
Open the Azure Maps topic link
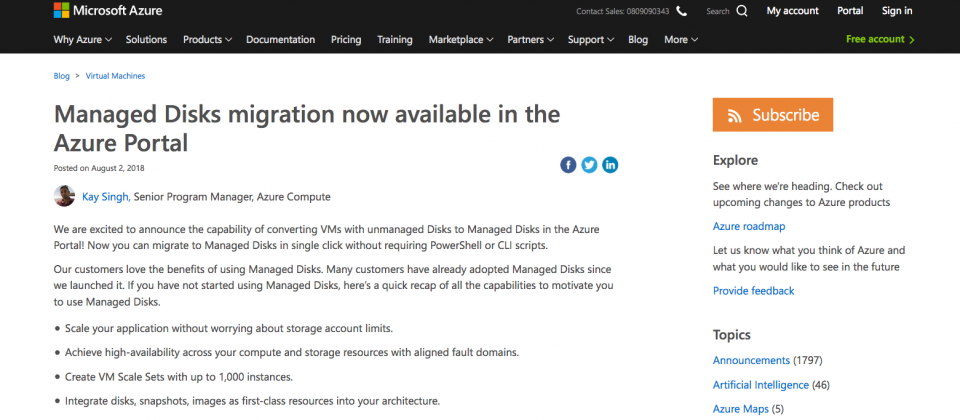[740, 409]
